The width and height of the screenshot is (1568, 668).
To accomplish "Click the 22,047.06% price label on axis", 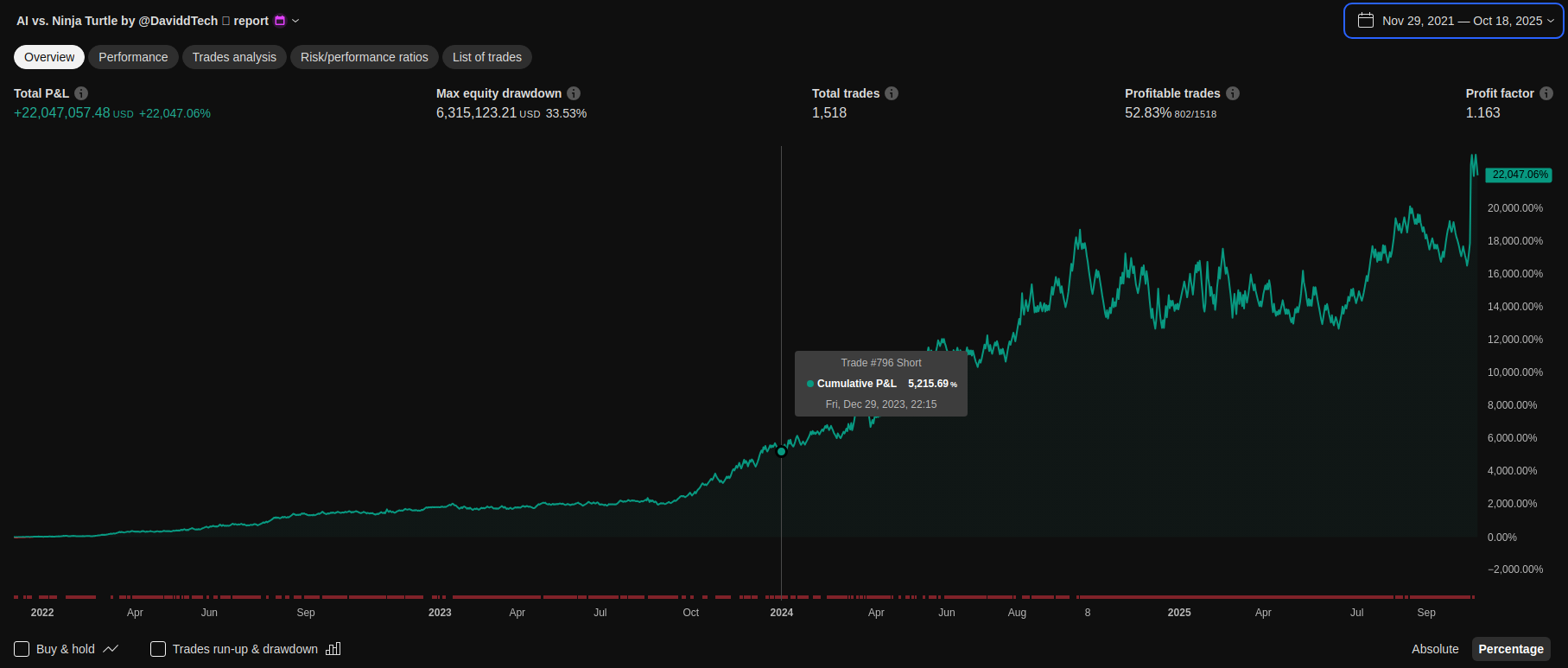I will [1520, 175].
